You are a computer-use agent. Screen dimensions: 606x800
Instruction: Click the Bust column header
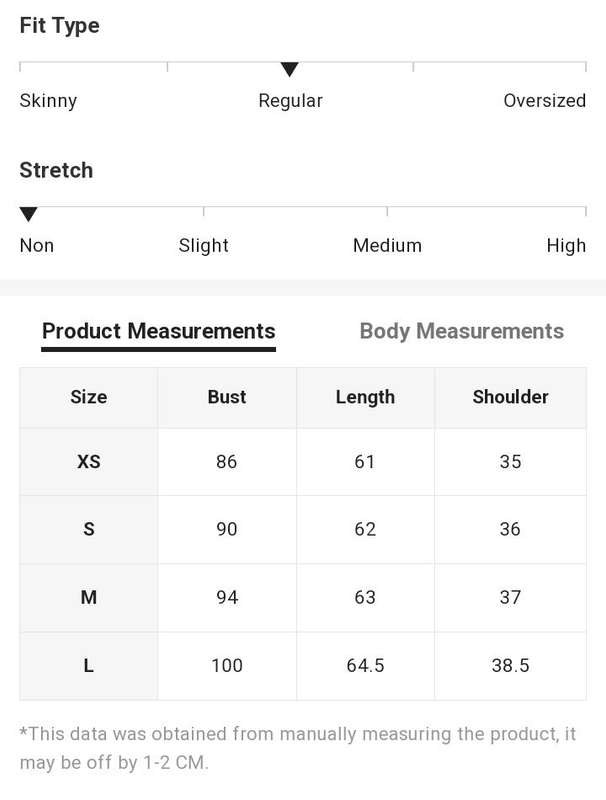click(x=227, y=397)
